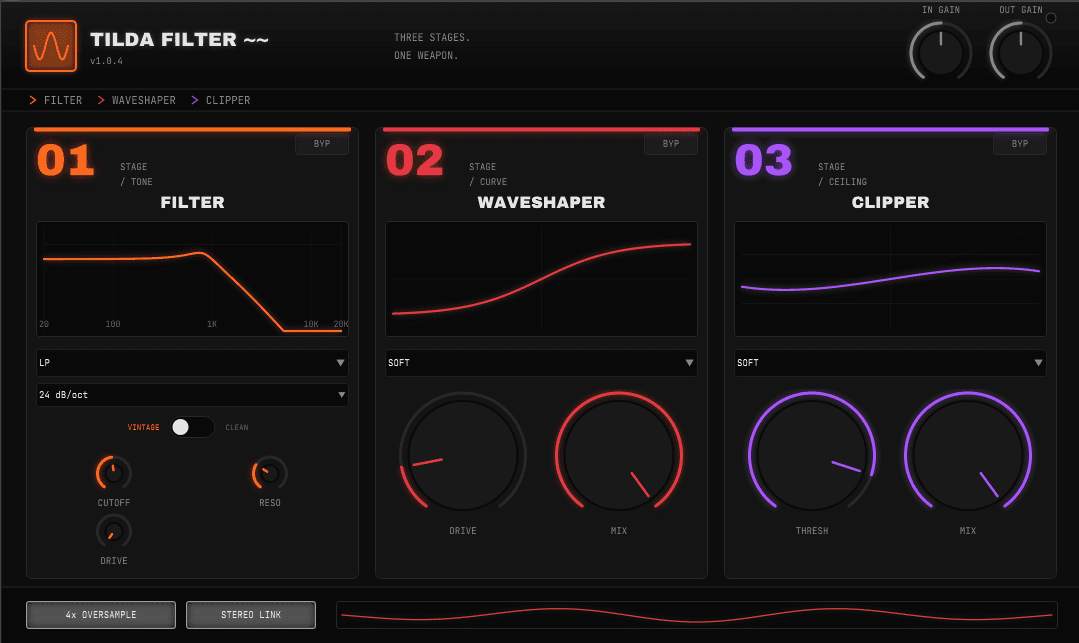The width and height of the screenshot is (1079, 643).
Task: Click the orange arrow before FILTER breadcrumb
Action: [x=32, y=101]
